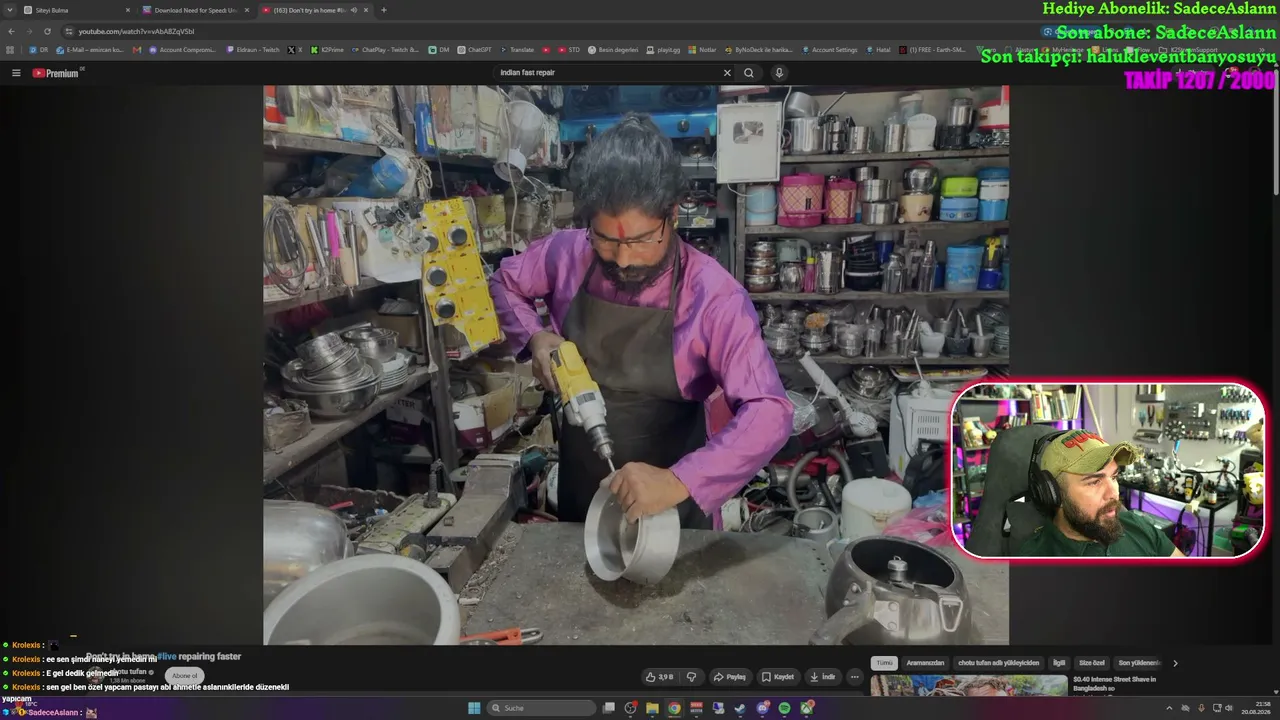
Task: Share the video with Paylaş
Action: [x=729, y=677]
